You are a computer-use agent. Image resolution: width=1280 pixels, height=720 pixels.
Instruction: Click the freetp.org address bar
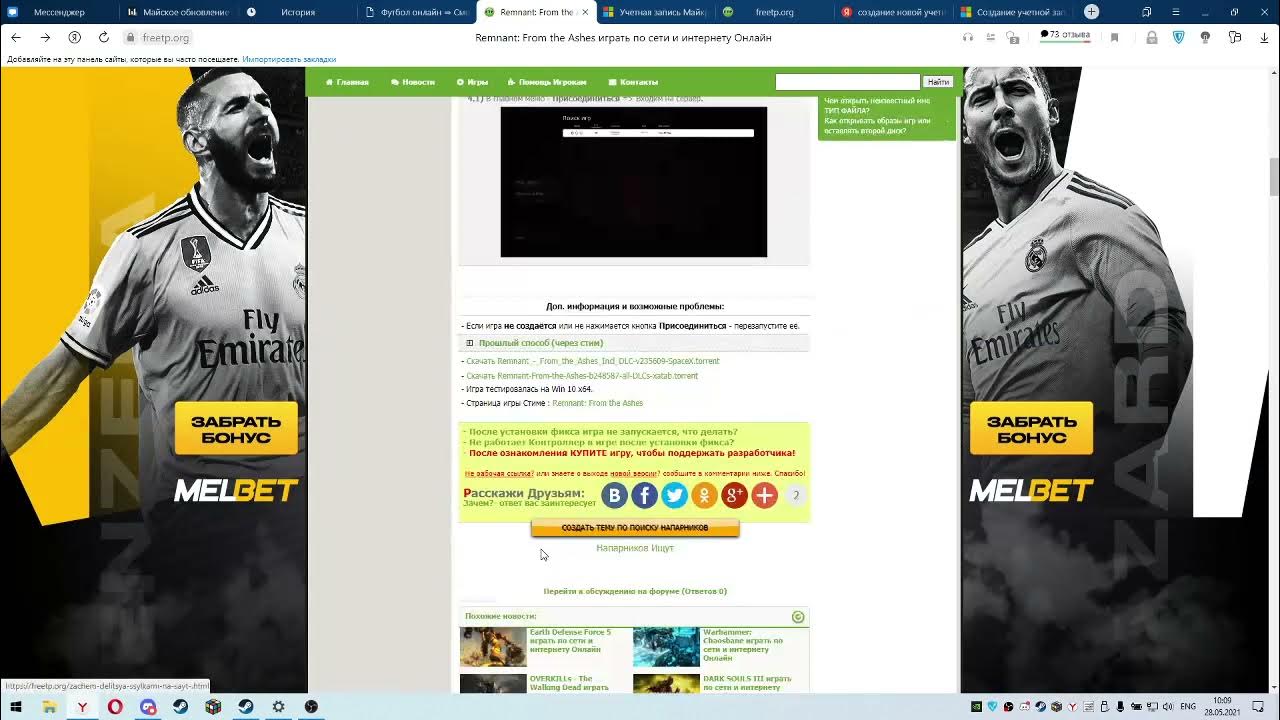166,37
